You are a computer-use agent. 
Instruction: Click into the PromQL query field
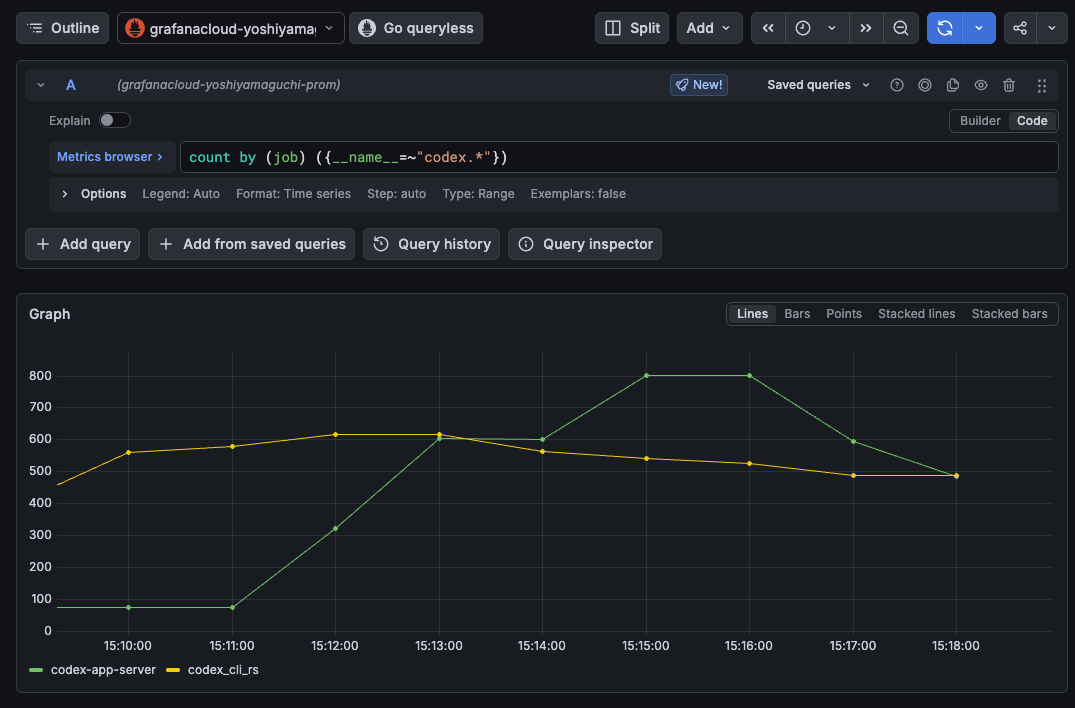click(619, 157)
